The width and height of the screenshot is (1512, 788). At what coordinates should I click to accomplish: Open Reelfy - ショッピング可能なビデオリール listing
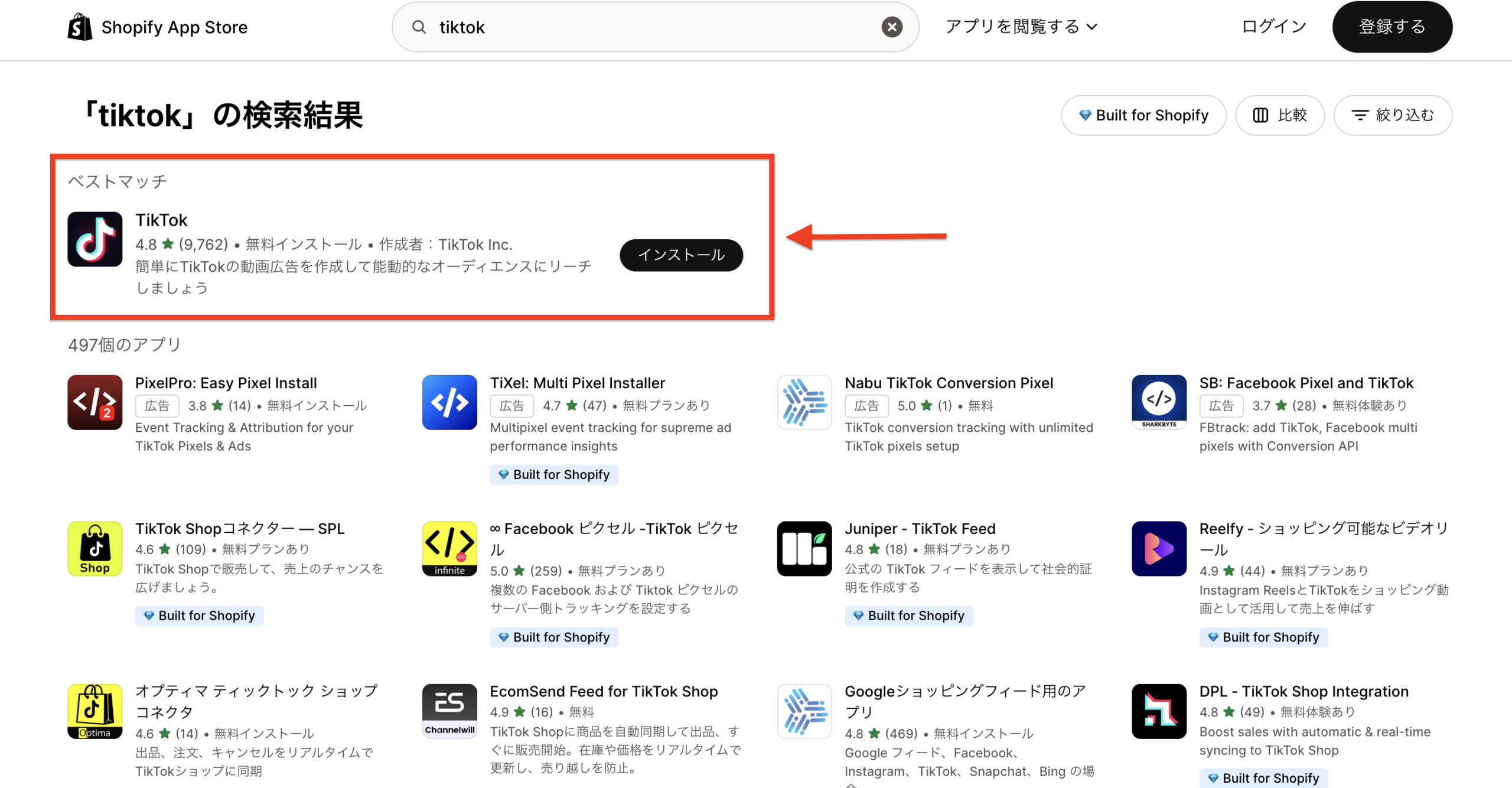pos(1324,539)
